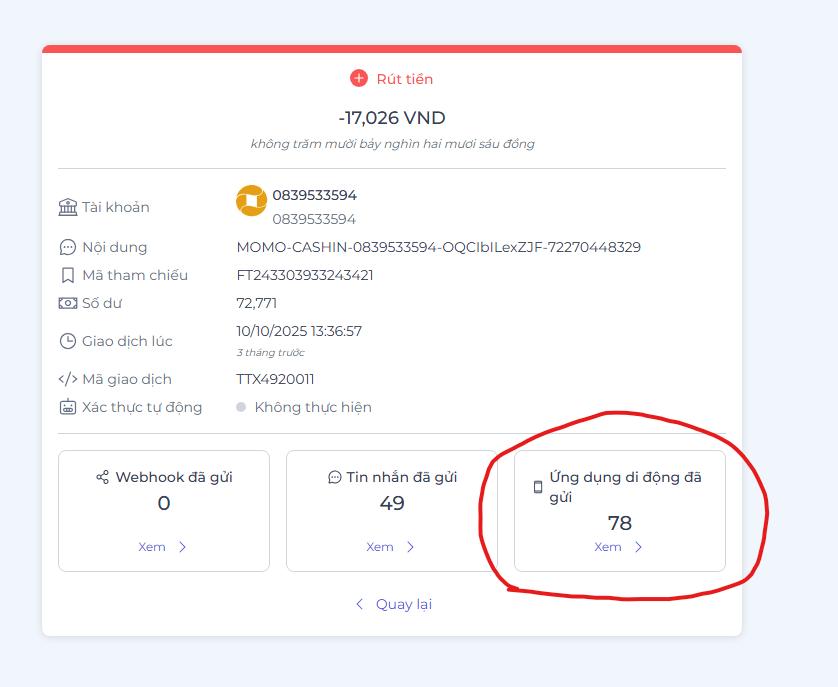The width and height of the screenshot is (838, 687).
Task: Click the Mã giao dịch label
Action: [x=127, y=379]
